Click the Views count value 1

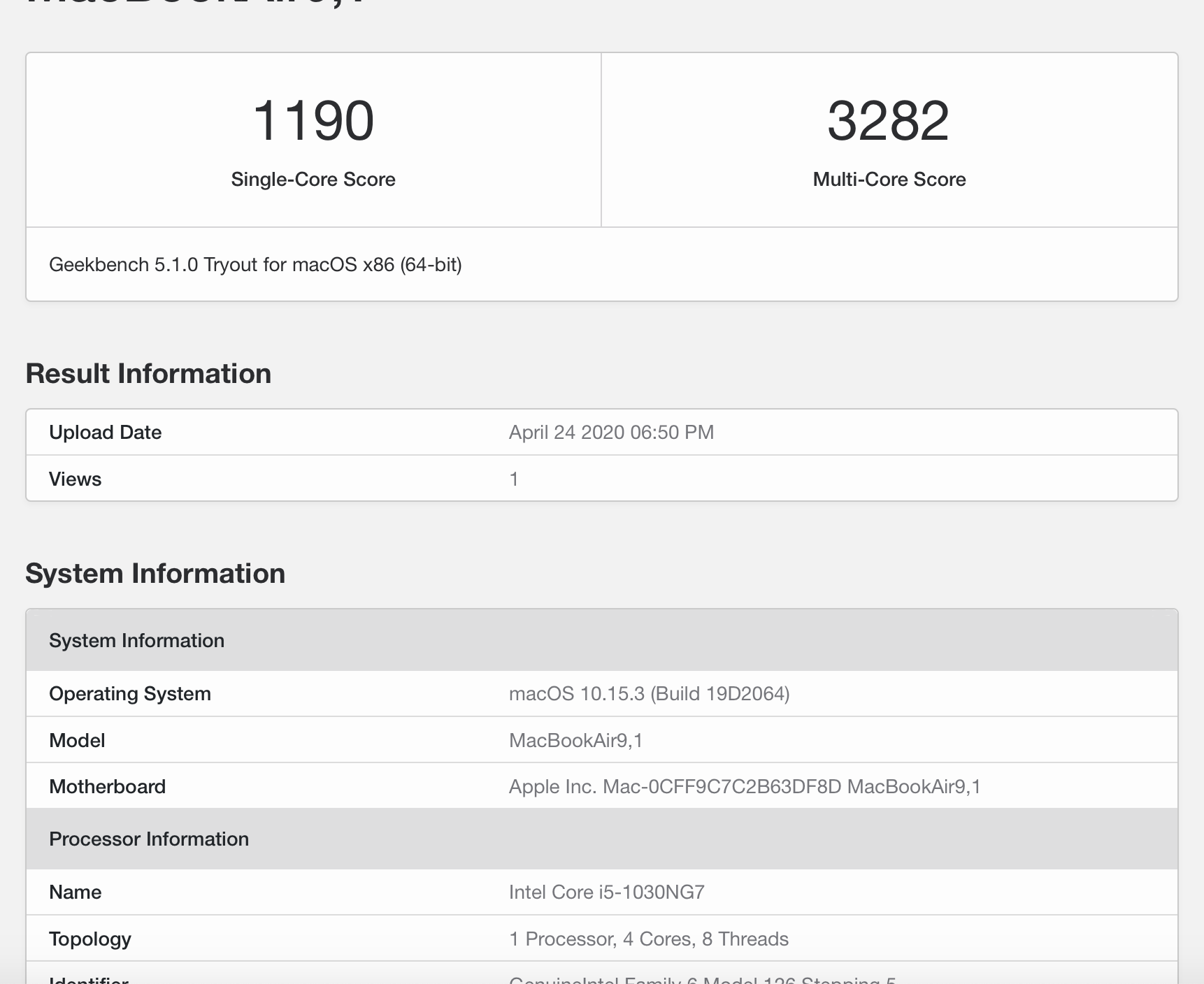514,479
